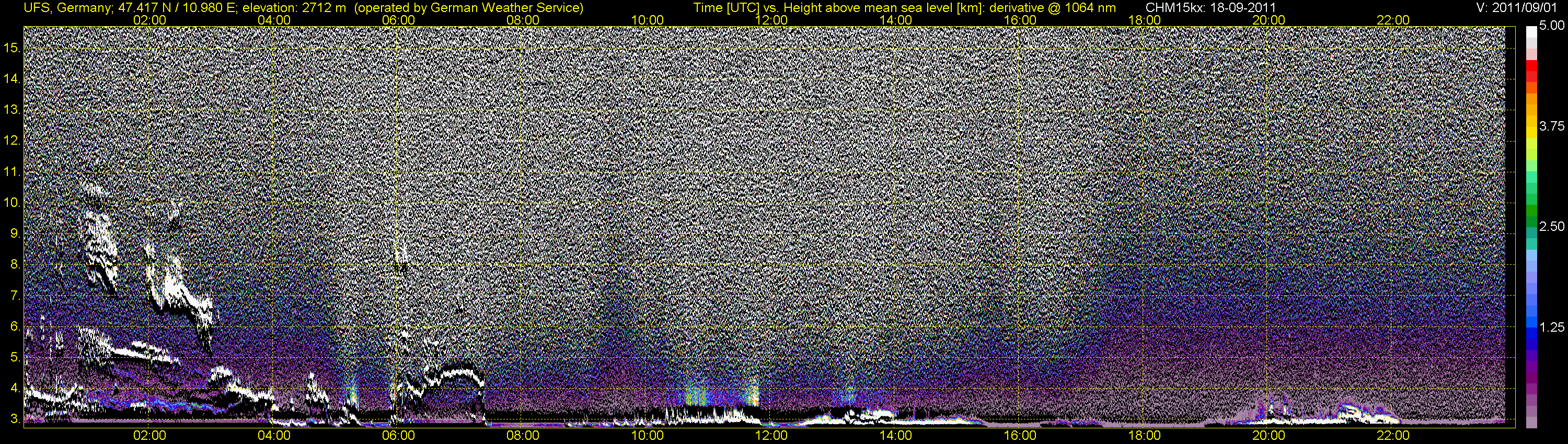Click the '6.' height axis label
Viewport: 1568px width, 444px height.
pyautogui.click(x=16, y=326)
